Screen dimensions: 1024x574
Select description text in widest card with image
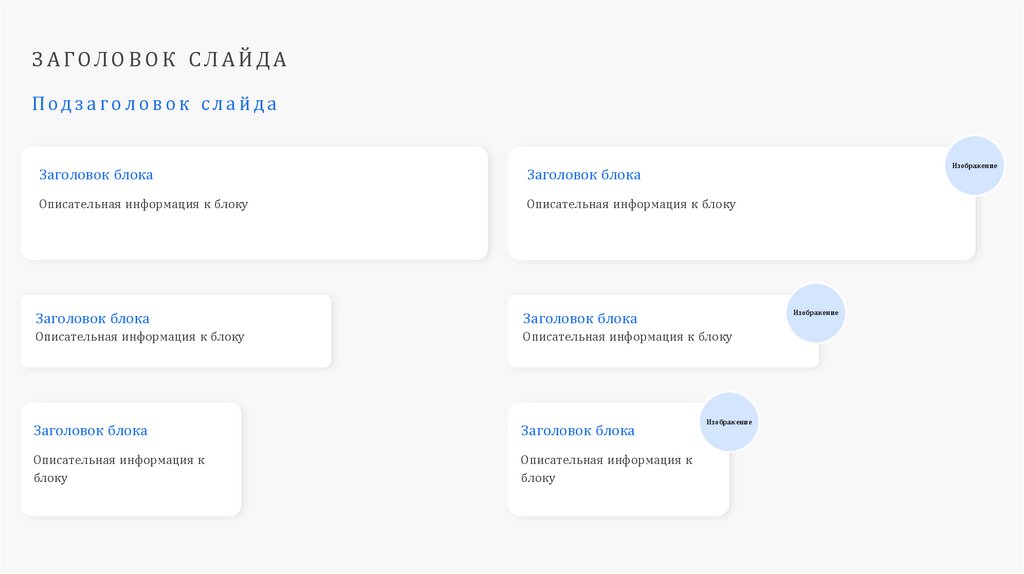point(631,204)
